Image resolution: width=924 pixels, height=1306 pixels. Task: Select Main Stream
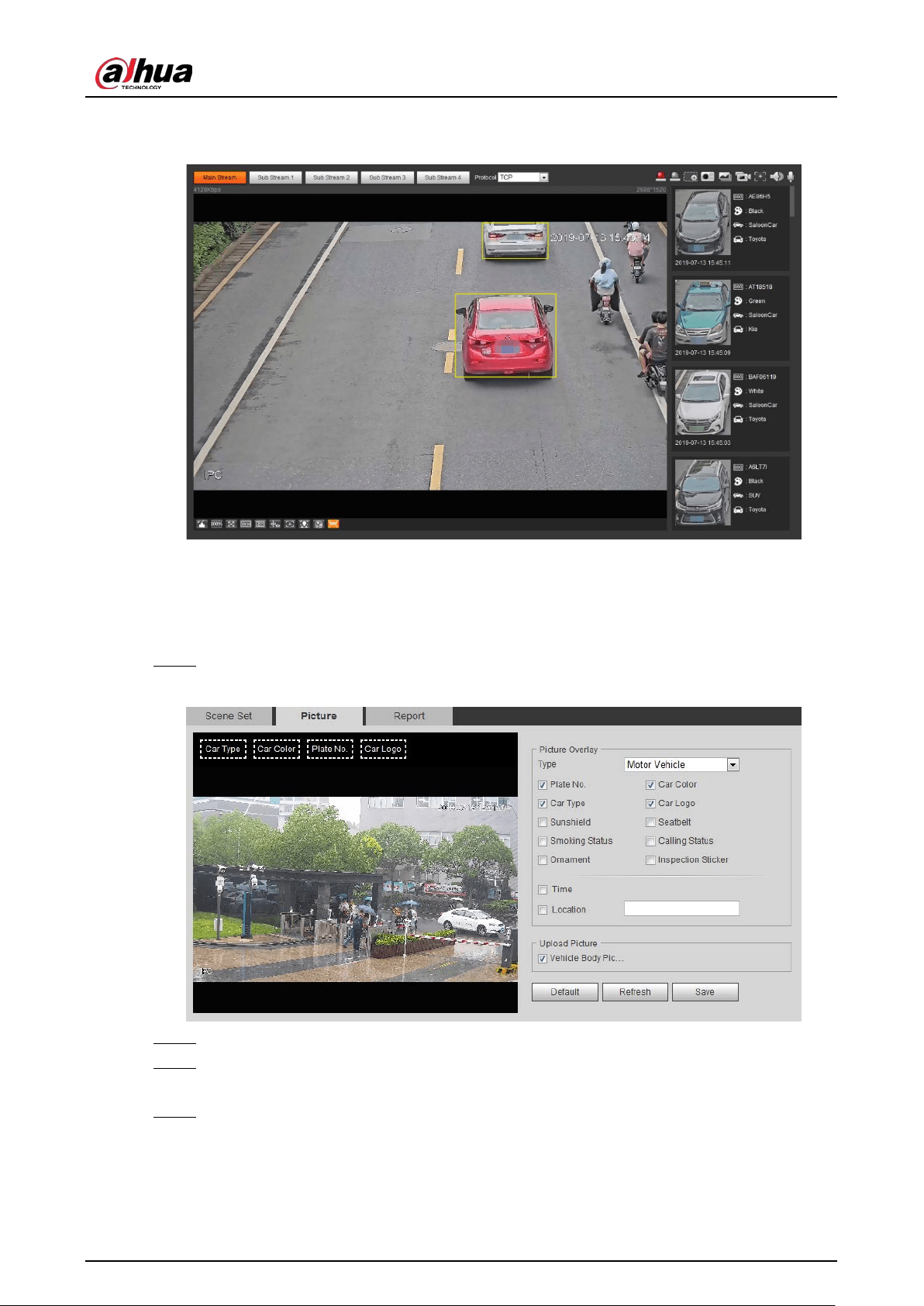point(220,177)
